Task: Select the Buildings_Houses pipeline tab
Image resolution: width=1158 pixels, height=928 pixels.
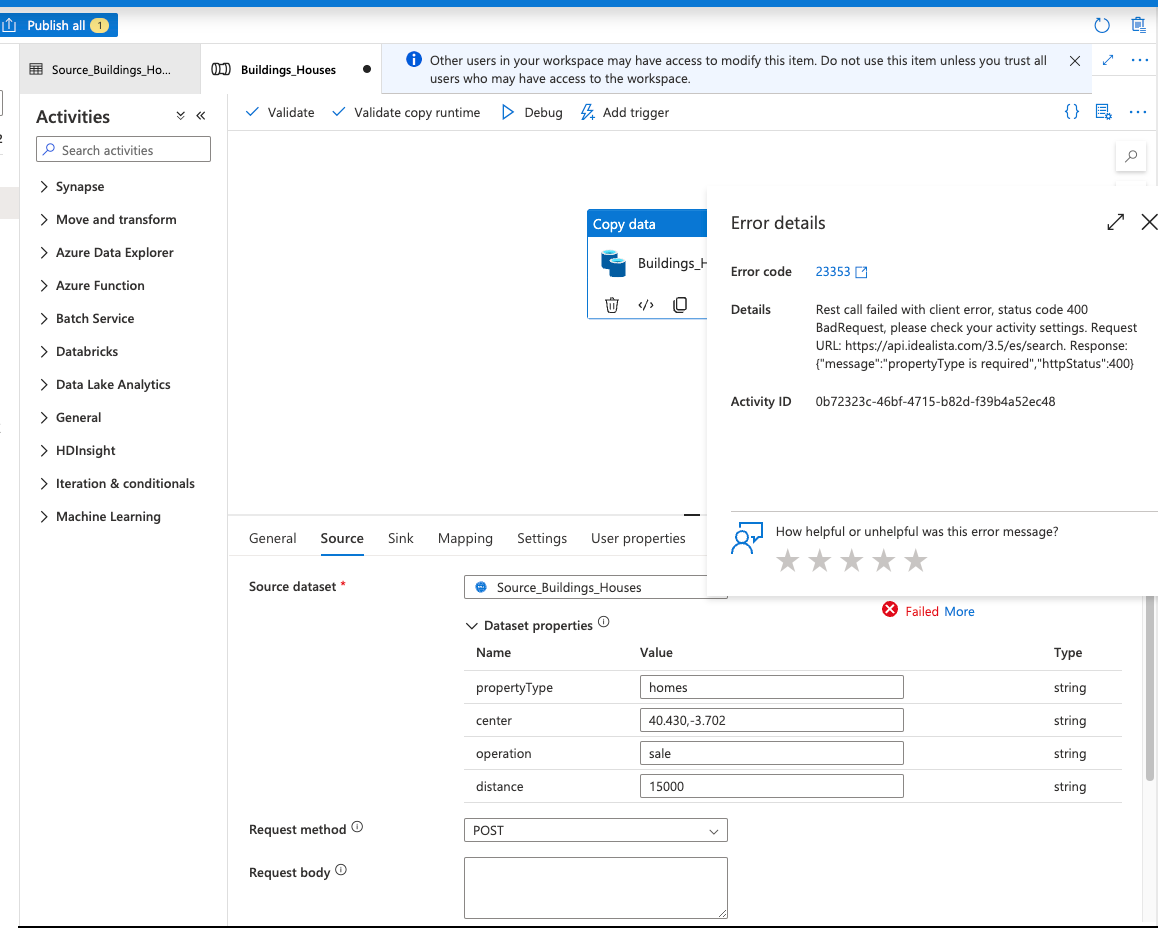Action: click(290, 69)
